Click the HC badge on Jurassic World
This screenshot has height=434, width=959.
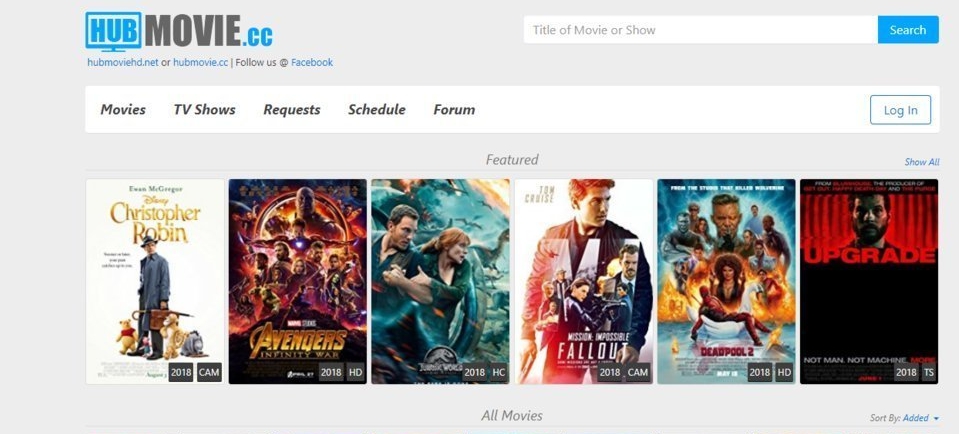point(498,372)
